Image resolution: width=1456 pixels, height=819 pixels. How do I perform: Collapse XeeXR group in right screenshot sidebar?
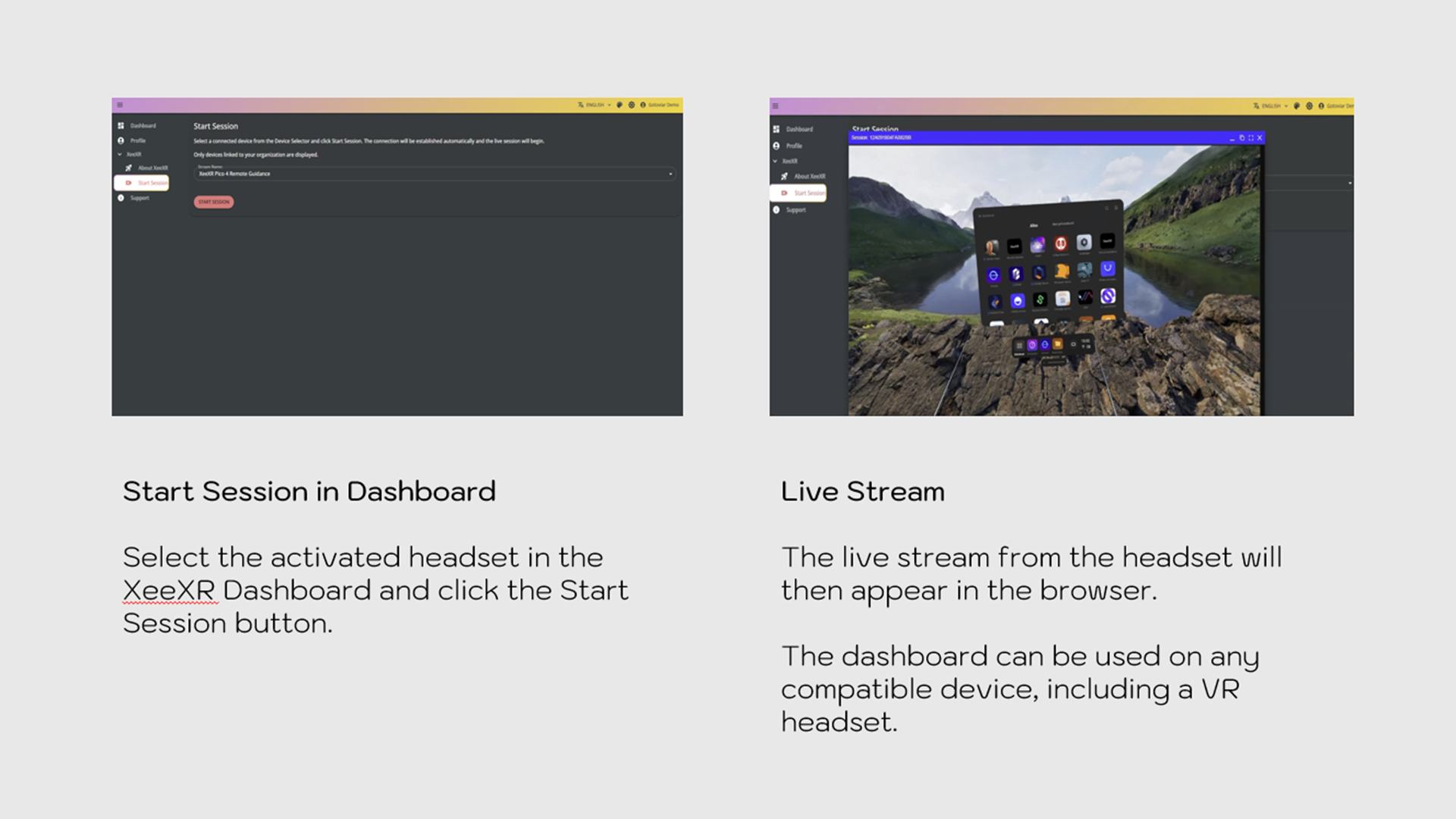click(x=786, y=161)
